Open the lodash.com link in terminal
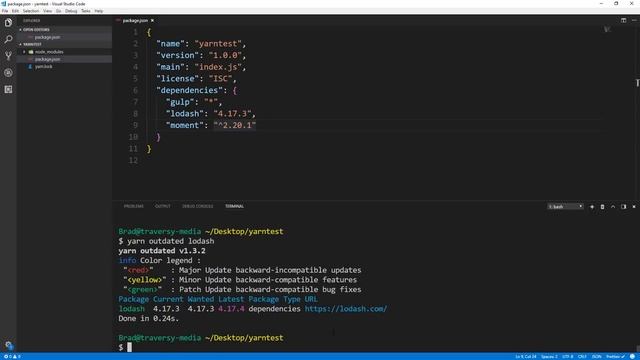Screen dimensions: 640x360 [x=346, y=309]
